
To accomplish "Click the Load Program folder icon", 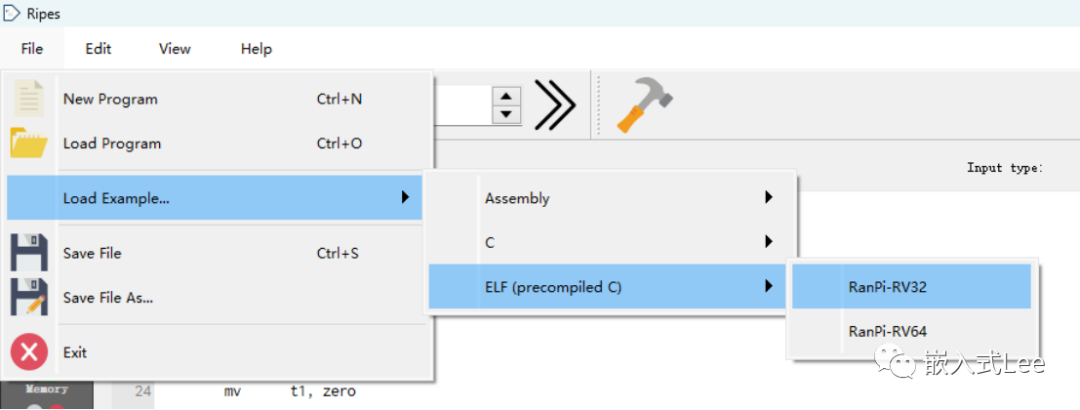I will [x=30, y=143].
